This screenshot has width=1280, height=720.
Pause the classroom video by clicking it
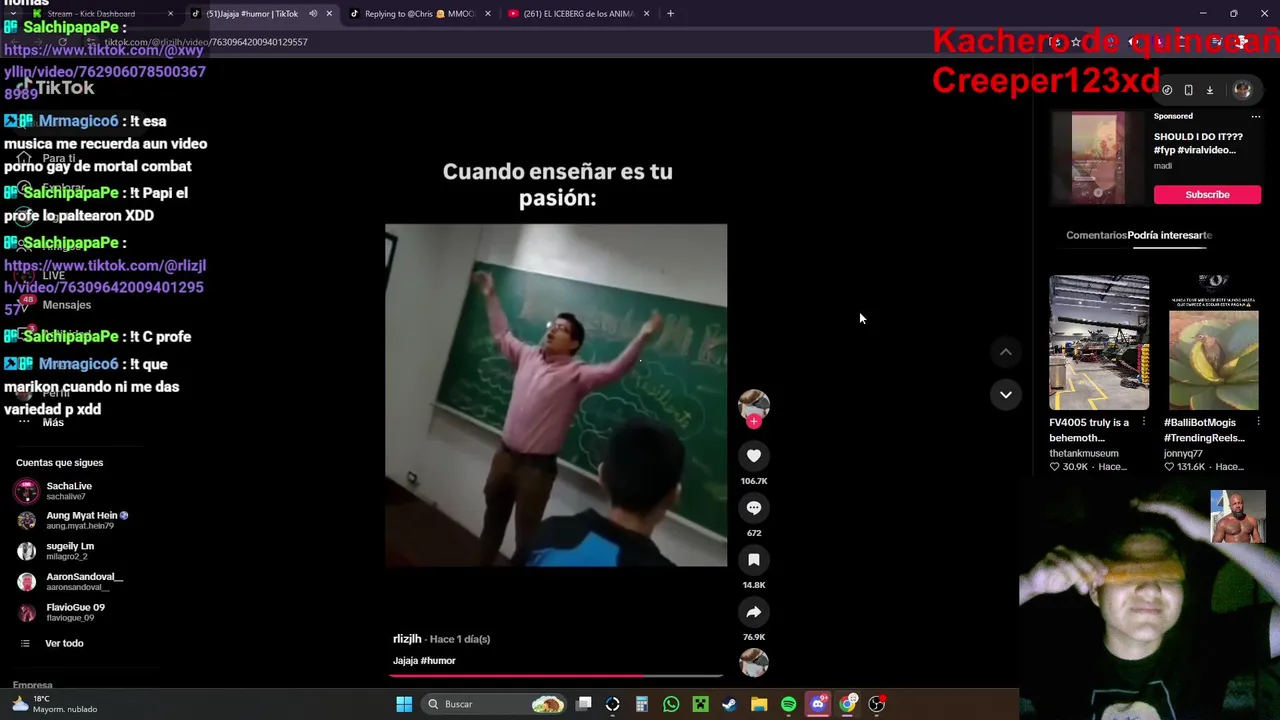pos(556,395)
